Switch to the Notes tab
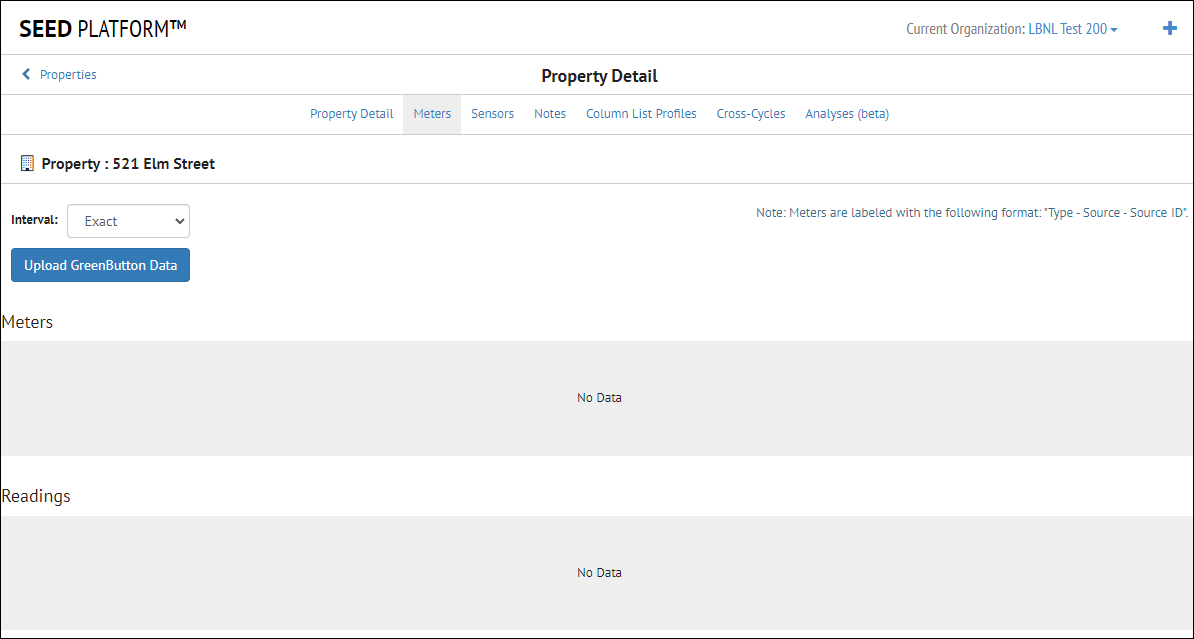The image size is (1194, 639). click(x=550, y=113)
